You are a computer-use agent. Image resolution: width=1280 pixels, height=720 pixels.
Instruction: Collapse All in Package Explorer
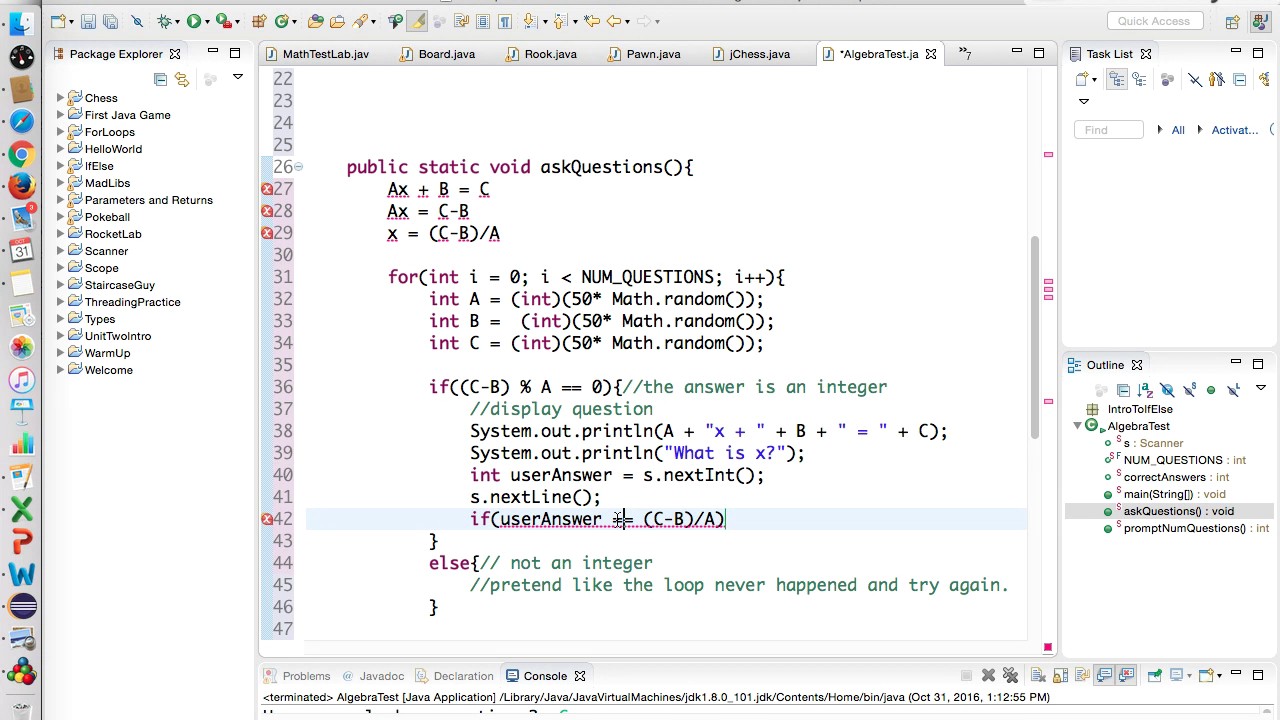(x=160, y=79)
